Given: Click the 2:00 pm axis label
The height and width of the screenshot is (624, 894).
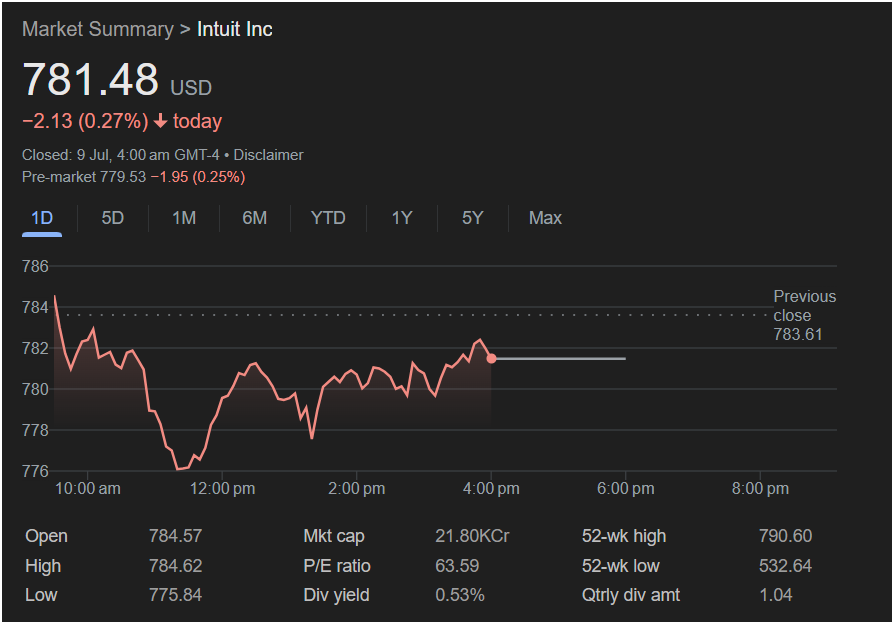Looking at the screenshot, I should point(357,489).
